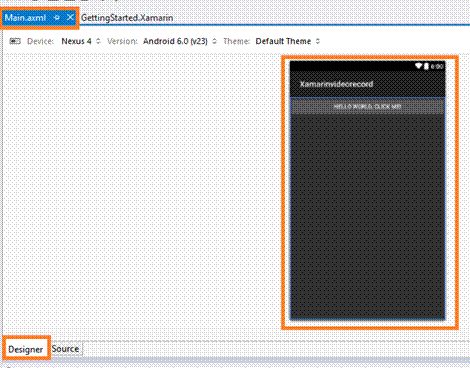The image size is (470, 368).
Task: Open the Default Theme dropdown
Action: tap(288, 41)
